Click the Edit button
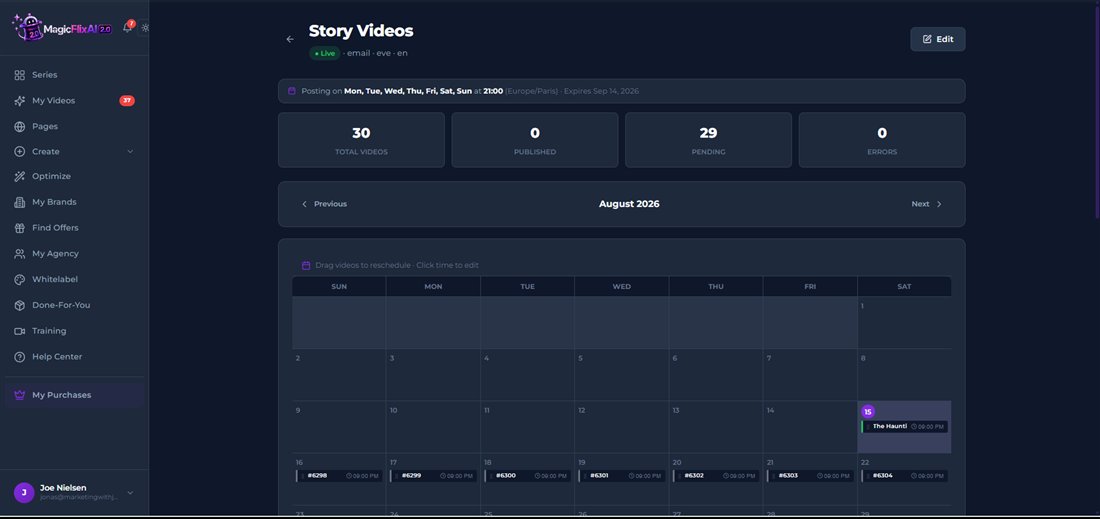1100x519 pixels. pos(937,39)
